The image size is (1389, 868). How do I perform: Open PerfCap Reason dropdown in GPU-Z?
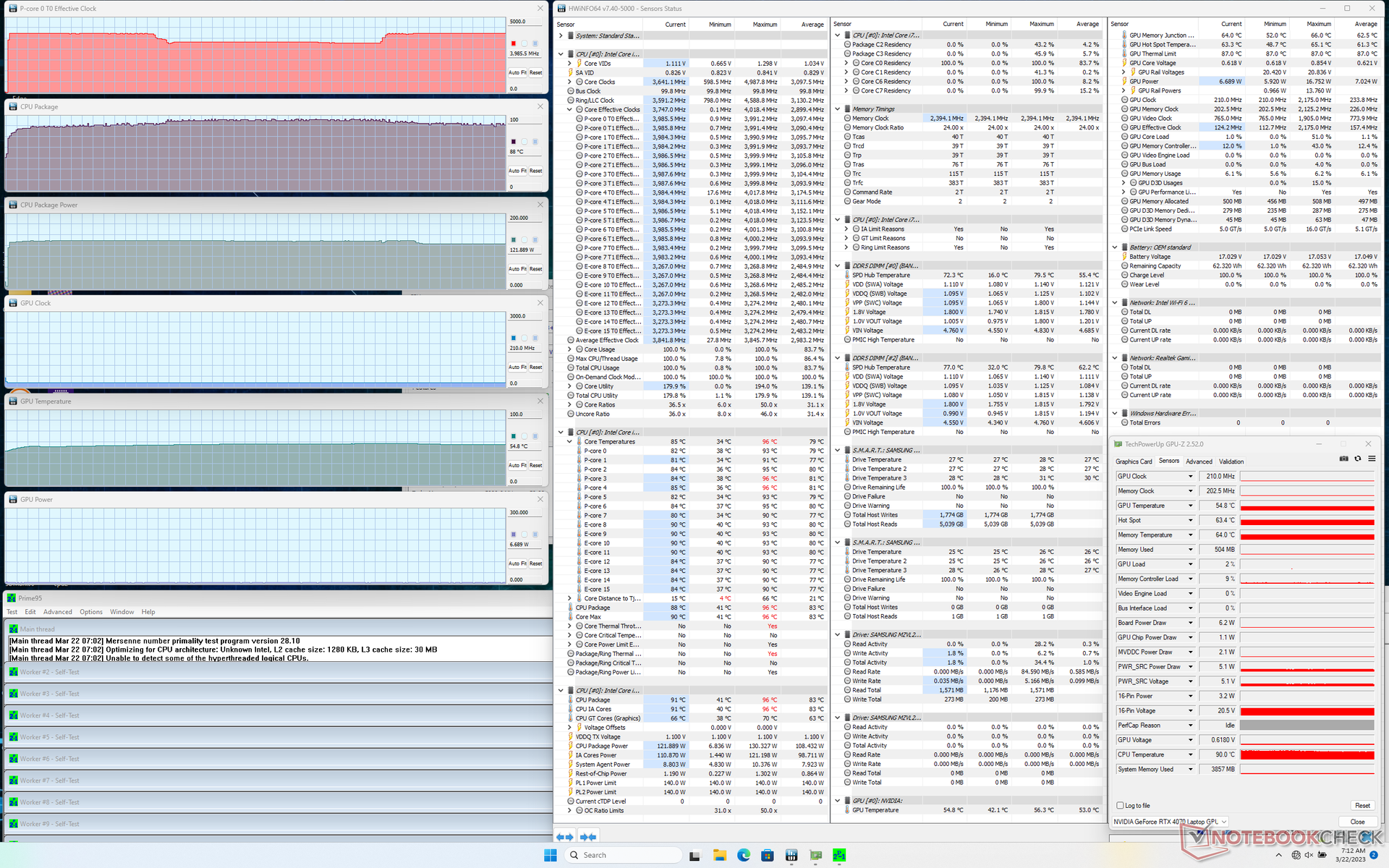pyautogui.click(x=1190, y=726)
